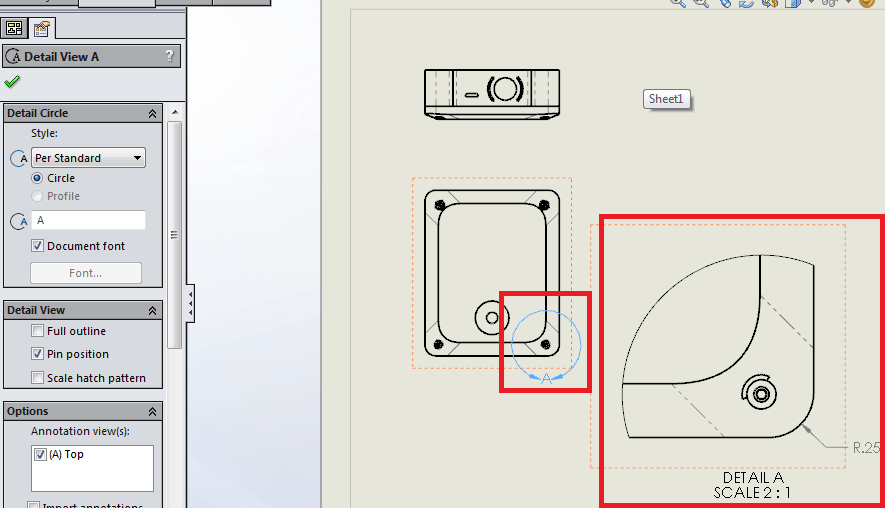Click the panel collapse handle beside PropertyManager

click(191, 297)
